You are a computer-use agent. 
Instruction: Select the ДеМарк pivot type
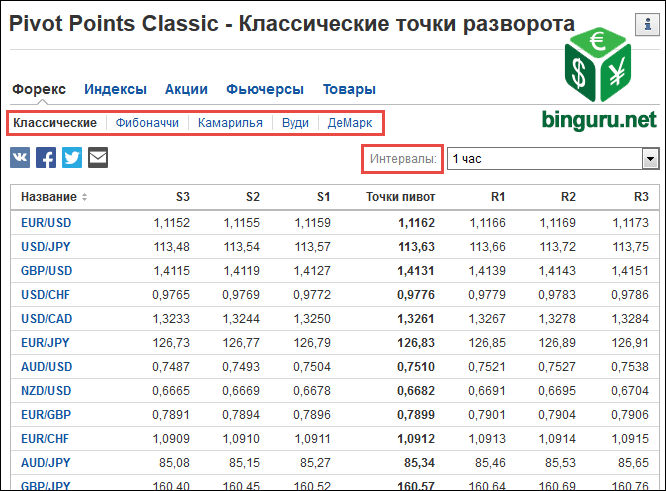(350, 123)
